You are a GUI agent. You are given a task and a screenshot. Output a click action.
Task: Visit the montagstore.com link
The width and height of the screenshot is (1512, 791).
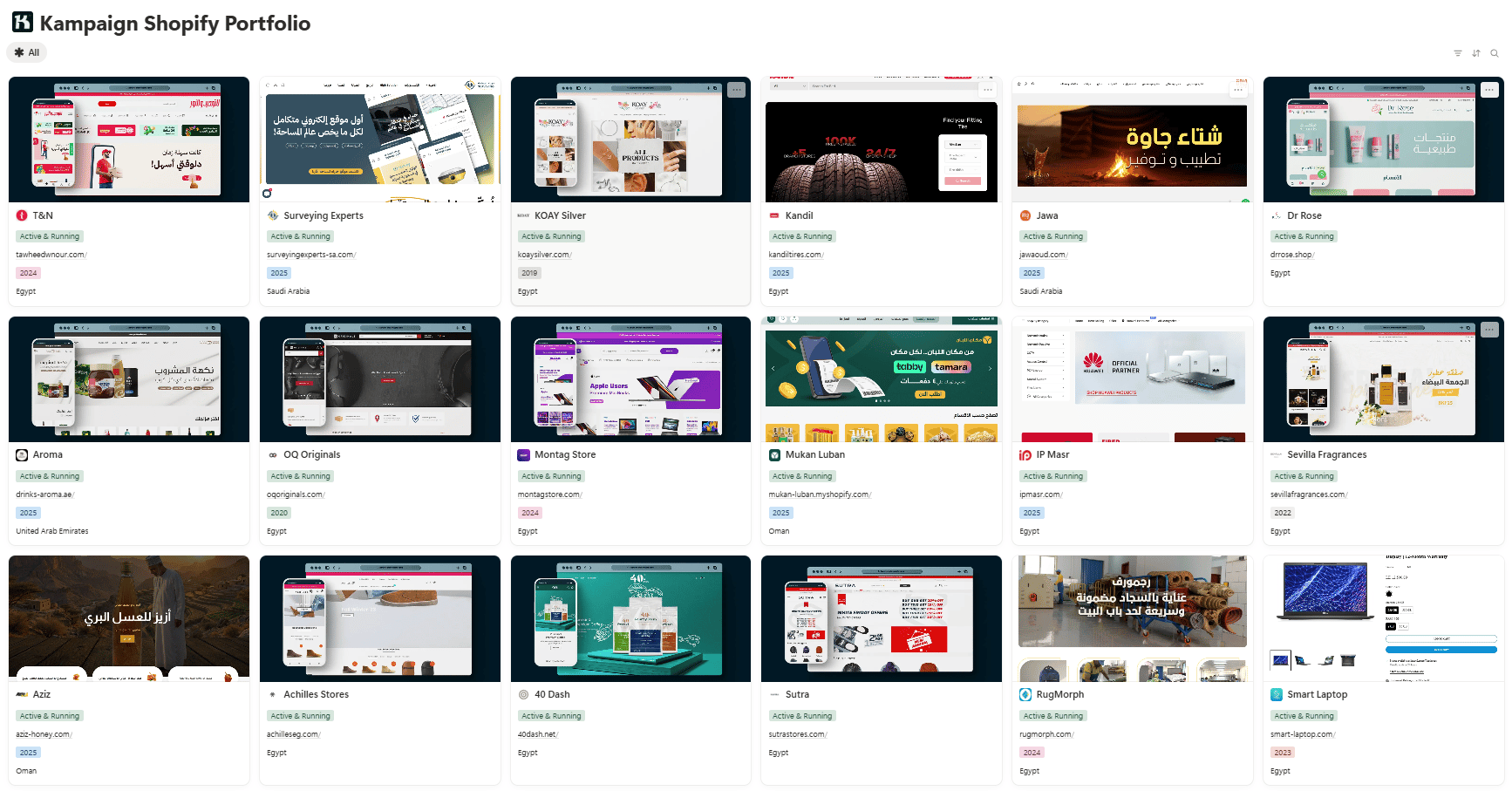(548, 494)
